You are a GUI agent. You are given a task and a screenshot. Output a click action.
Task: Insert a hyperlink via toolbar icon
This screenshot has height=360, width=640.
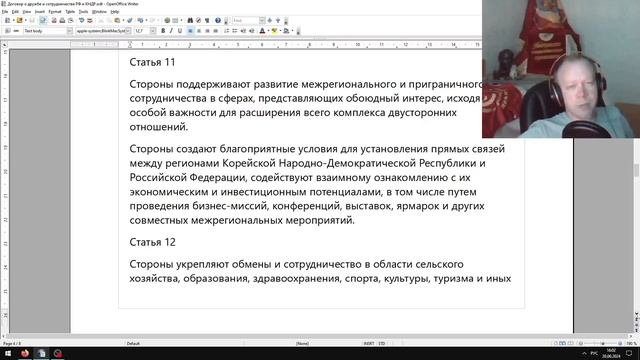[x=167, y=20]
